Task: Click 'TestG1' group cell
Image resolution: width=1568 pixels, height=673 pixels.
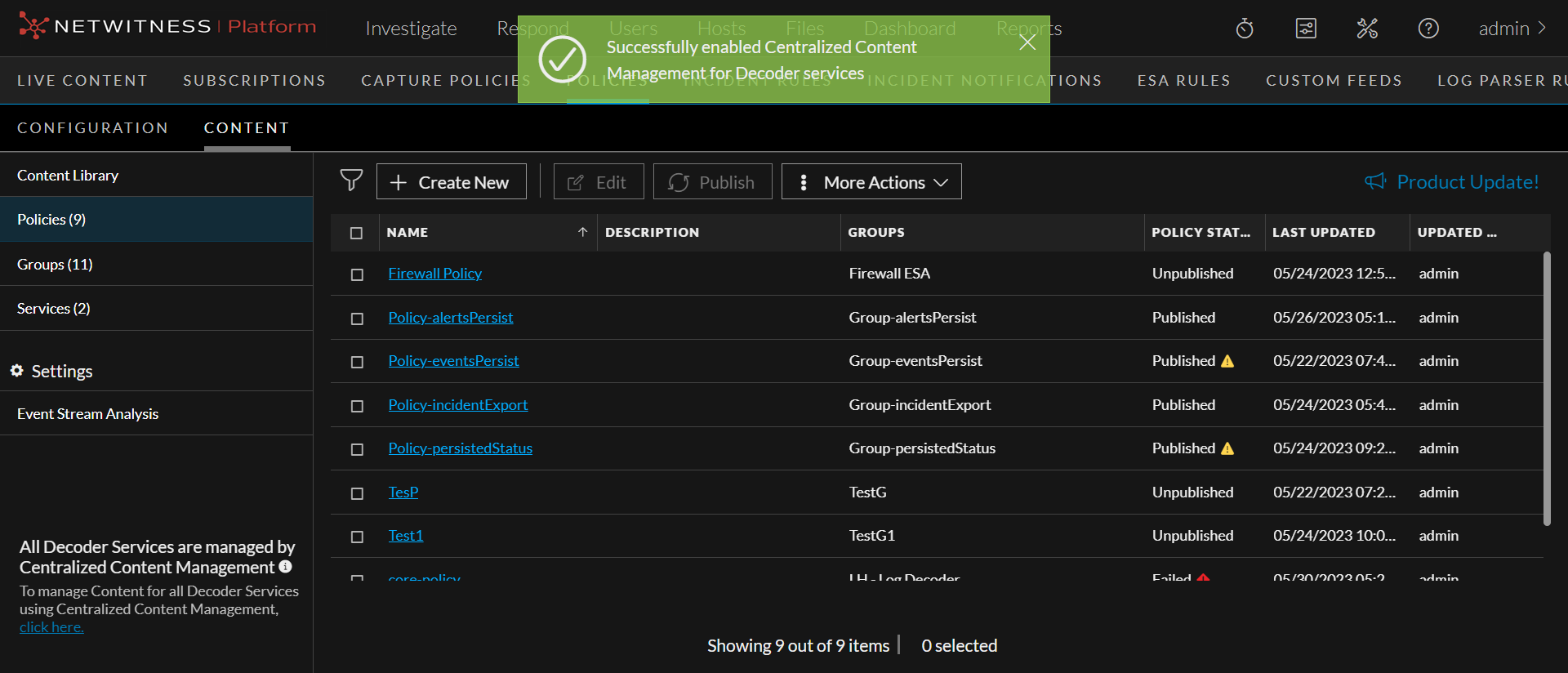Action: (x=871, y=535)
